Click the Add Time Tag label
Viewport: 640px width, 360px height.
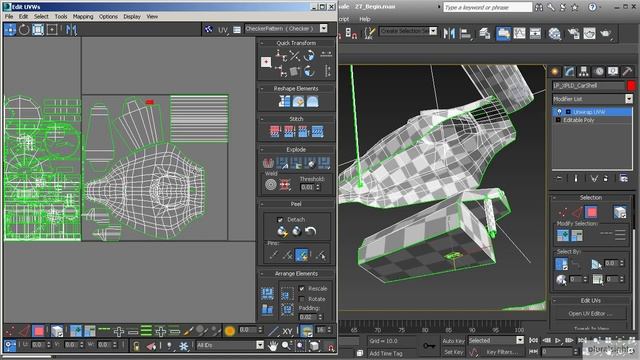pyautogui.click(x=386, y=353)
